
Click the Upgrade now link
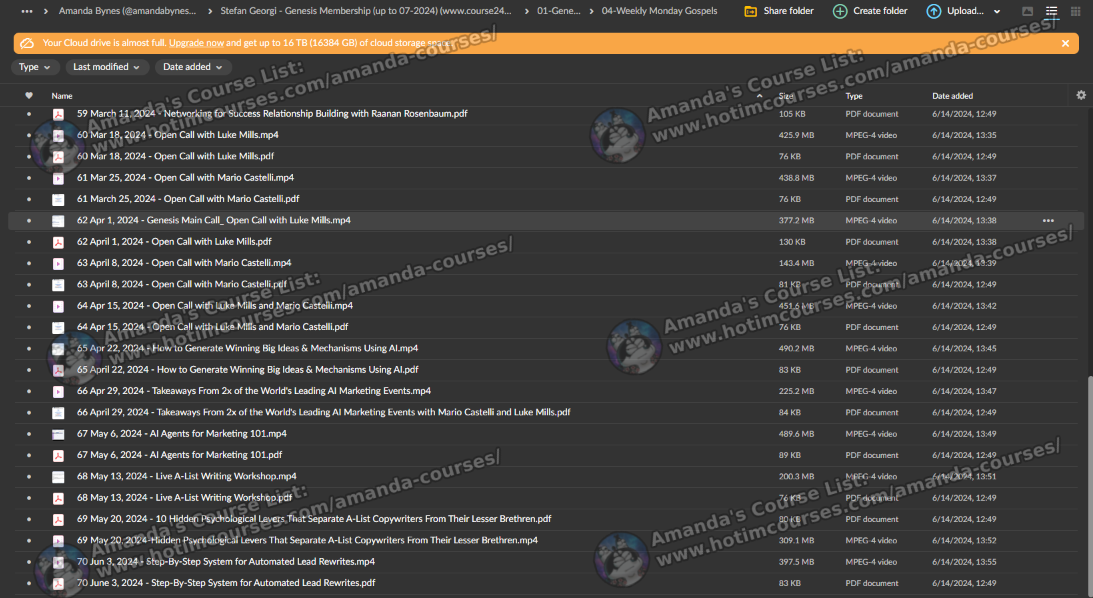pyautogui.click(x=196, y=44)
